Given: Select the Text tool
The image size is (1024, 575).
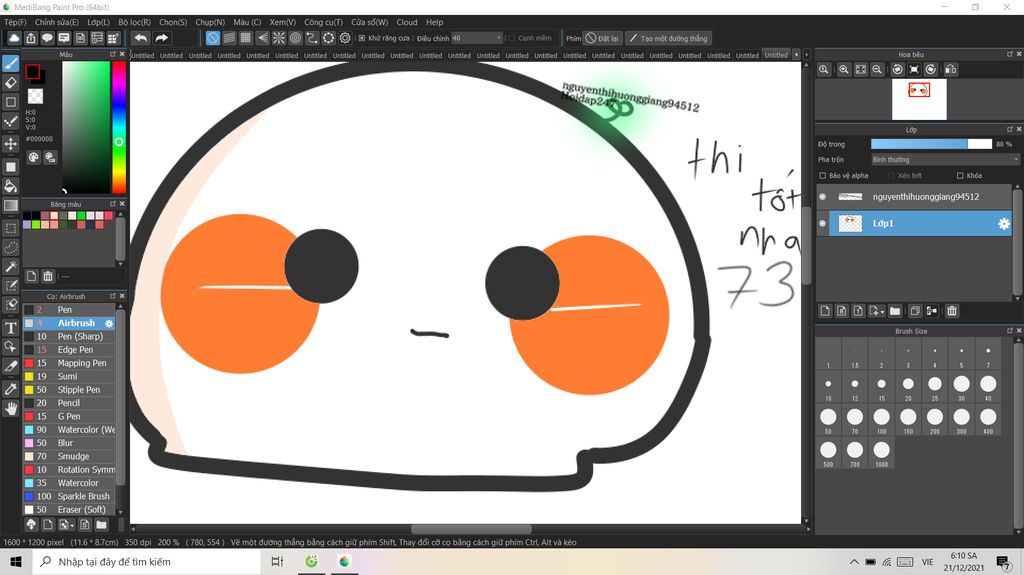Looking at the screenshot, I should 10,328.
